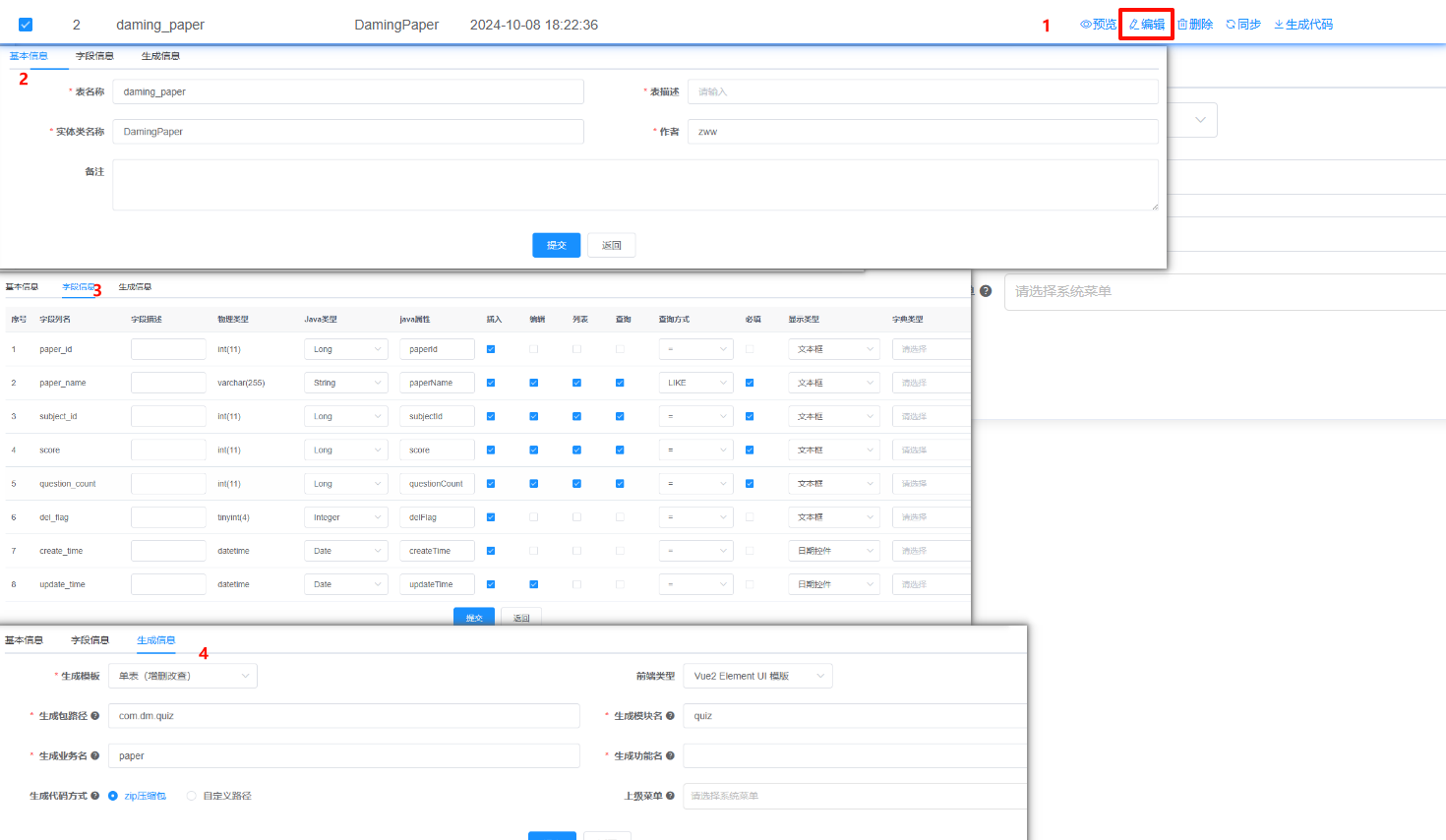Open 字段信息 tab above 生成模板 form

pyautogui.click(x=90, y=640)
